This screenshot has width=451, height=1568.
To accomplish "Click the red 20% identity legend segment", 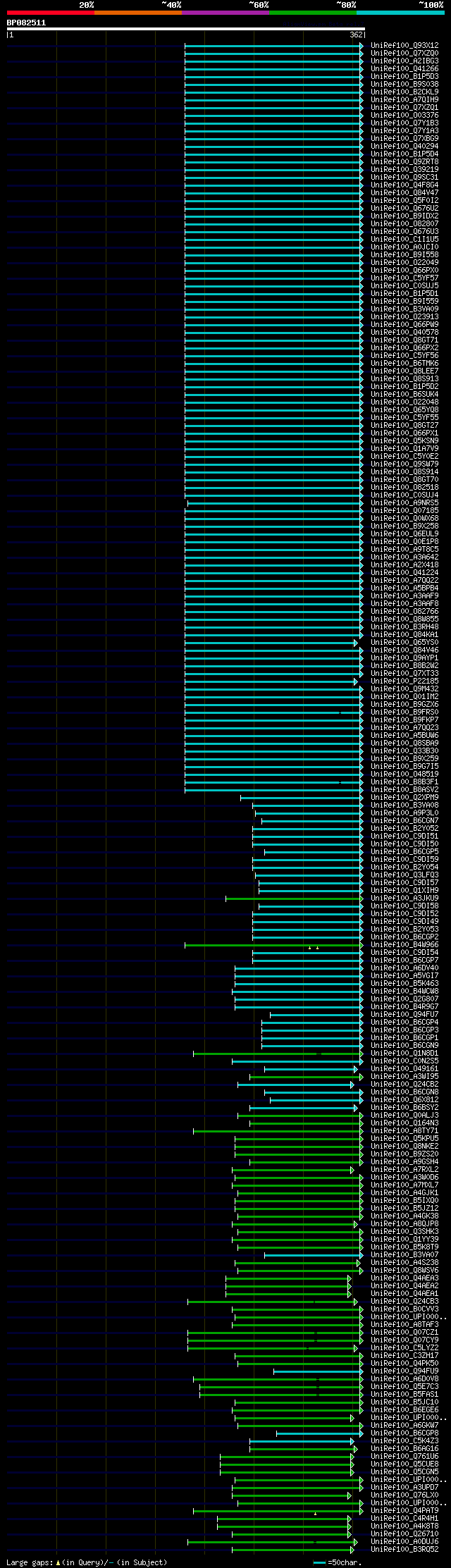I will [51, 13].
